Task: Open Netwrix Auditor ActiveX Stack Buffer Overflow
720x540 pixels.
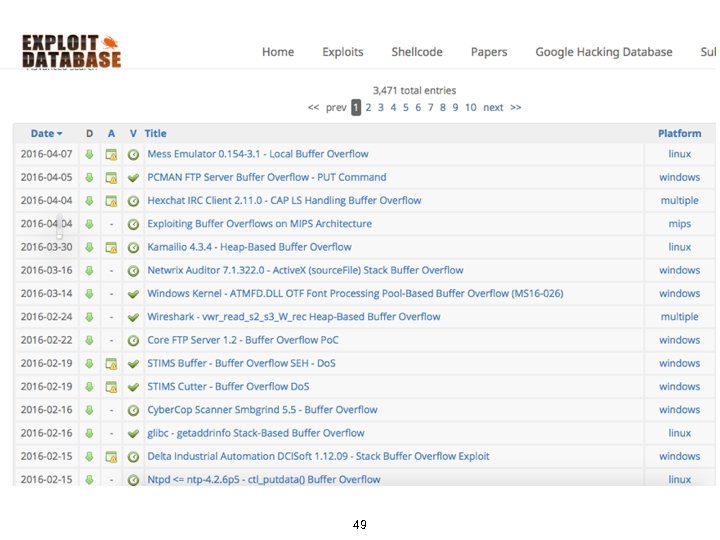Action: pyautogui.click(x=305, y=270)
